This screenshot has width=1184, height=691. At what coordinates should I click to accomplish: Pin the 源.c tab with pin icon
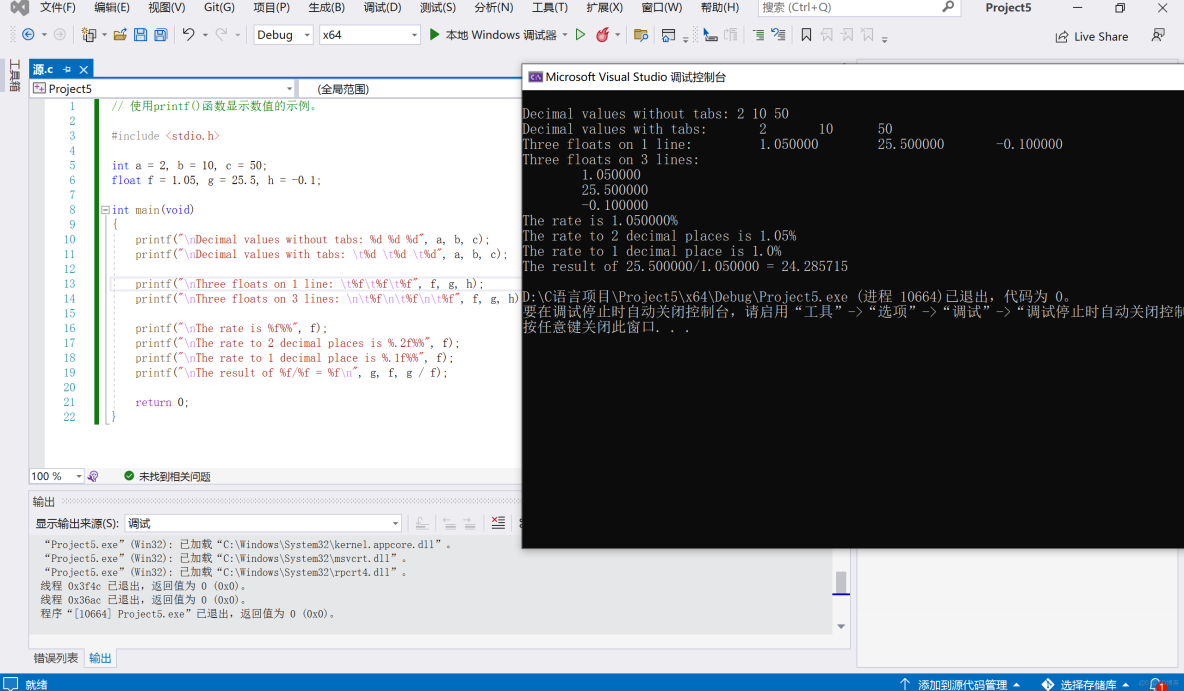point(67,69)
